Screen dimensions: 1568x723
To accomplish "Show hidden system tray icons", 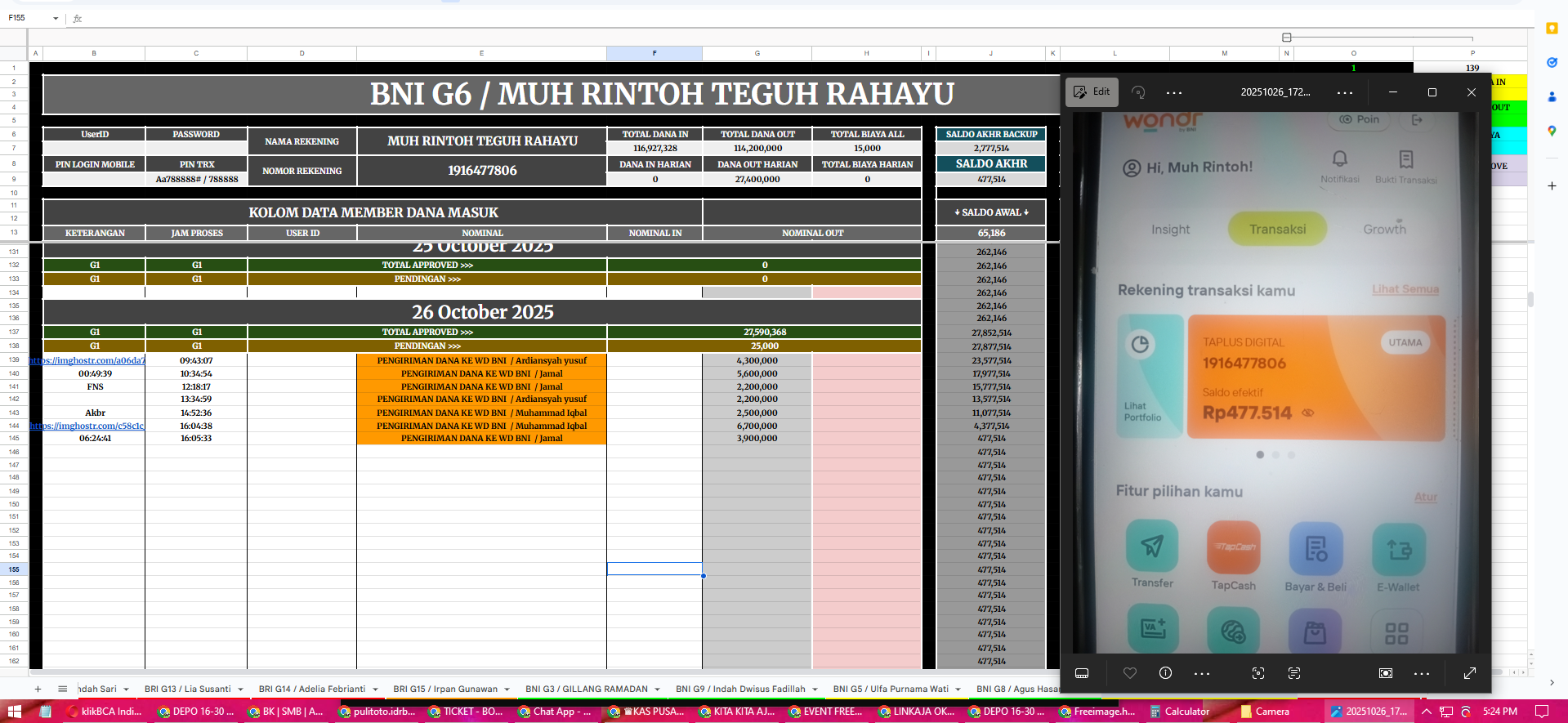I will click(1427, 712).
